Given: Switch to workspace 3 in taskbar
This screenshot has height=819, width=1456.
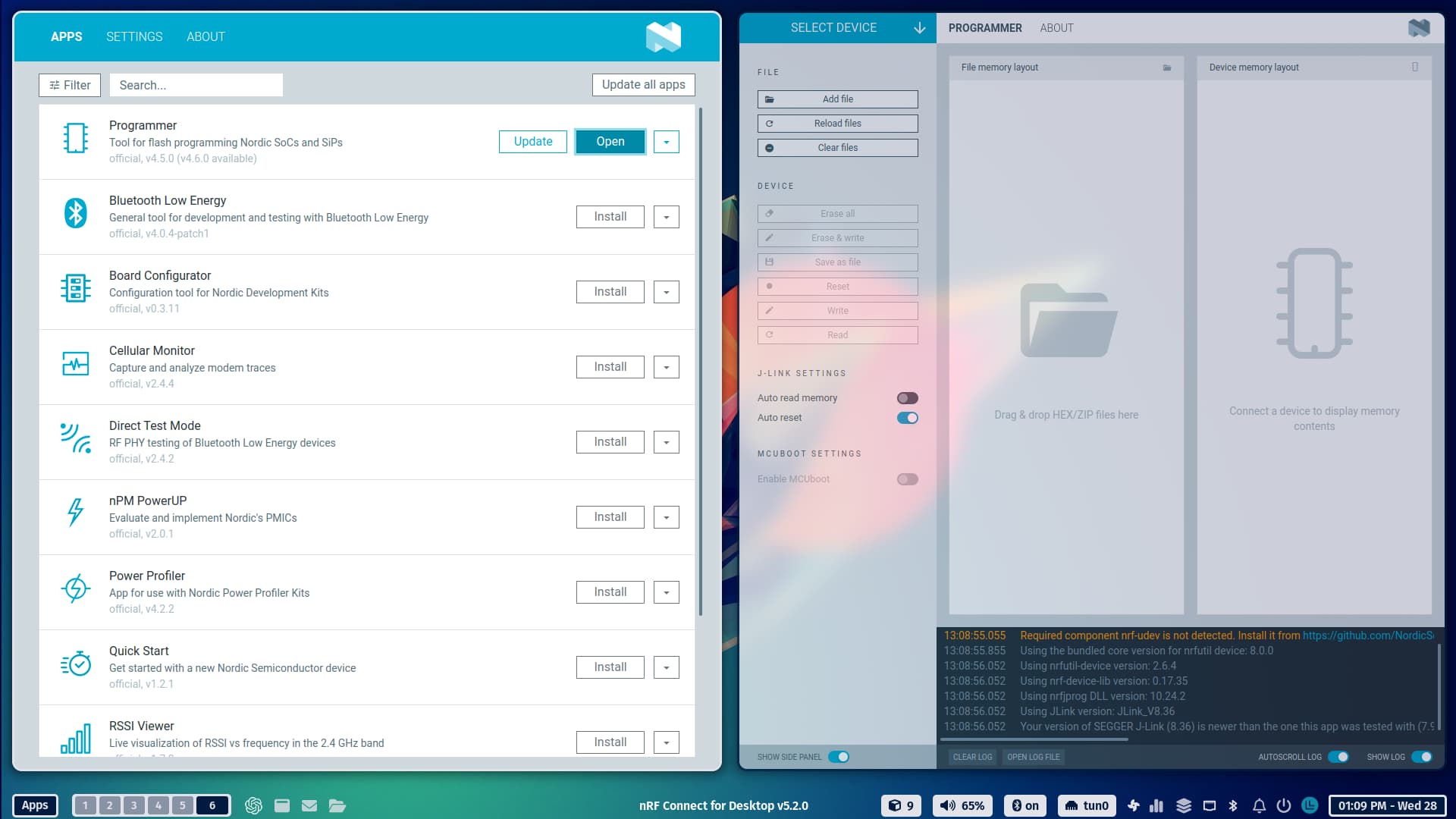Looking at the screenshot, I should click(x=133, y=805).
